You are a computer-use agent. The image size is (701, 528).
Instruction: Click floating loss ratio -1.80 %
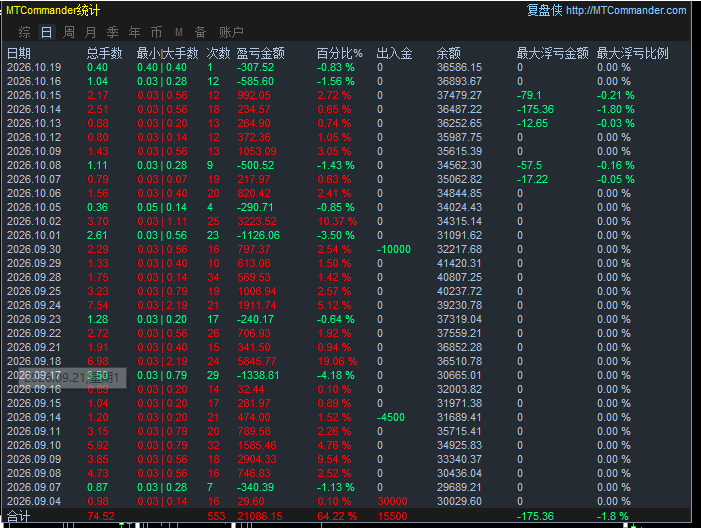pos(616,109)
